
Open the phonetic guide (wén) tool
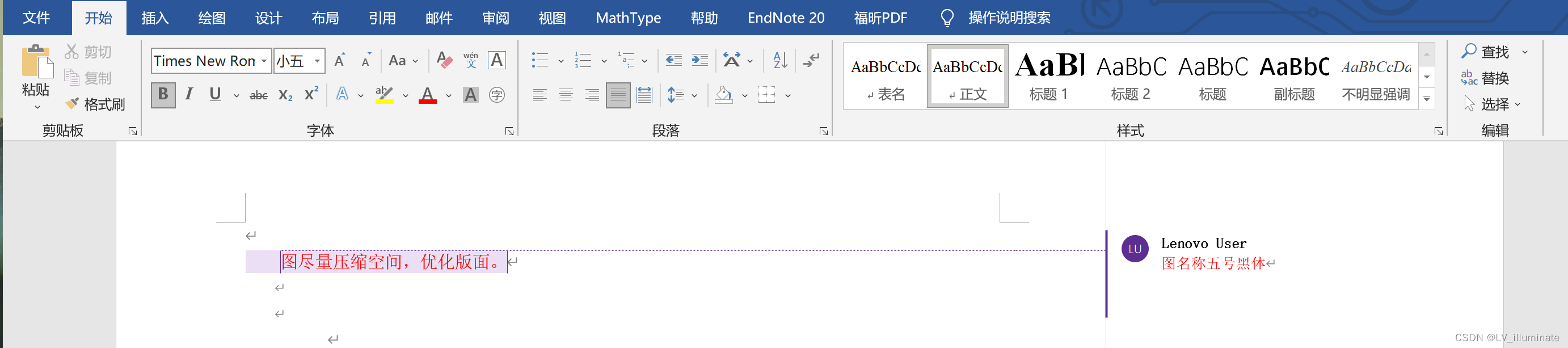(470, 60)
